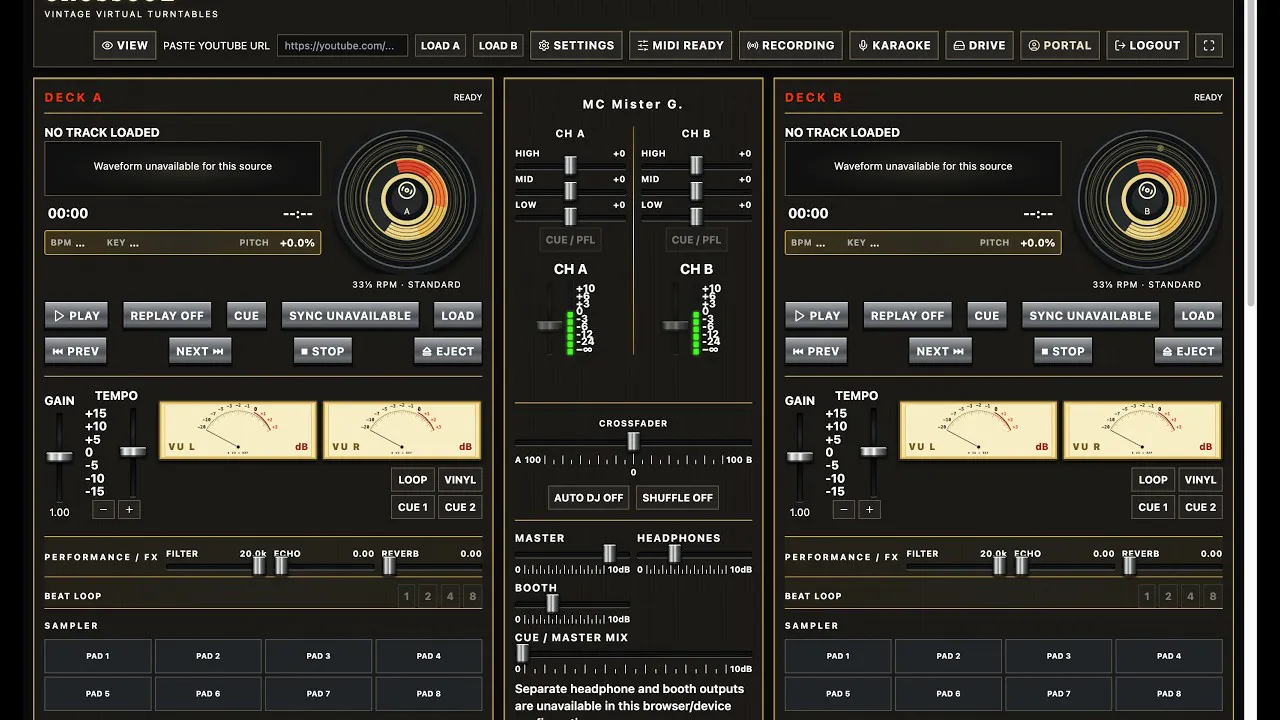Click the Master volume slider
The height and width of the screenshot is (720, 1280).
coord(573,553)
